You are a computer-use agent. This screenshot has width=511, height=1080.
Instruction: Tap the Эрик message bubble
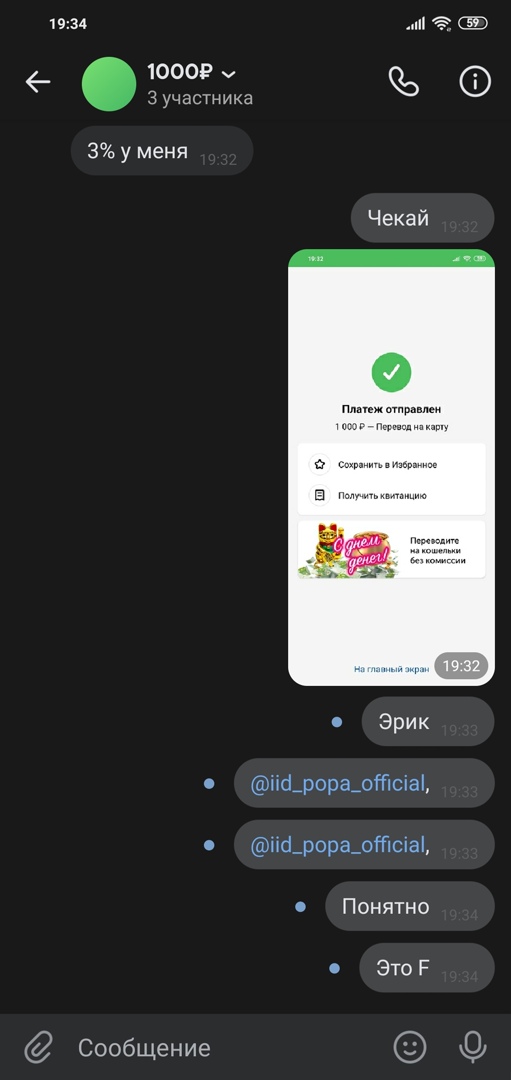[428, 721]
